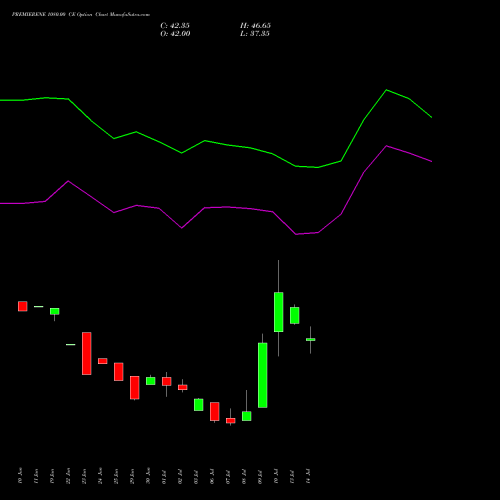Click the '10 Jun' date label on the axis
The image size is (500, 500).
point(20,476)
